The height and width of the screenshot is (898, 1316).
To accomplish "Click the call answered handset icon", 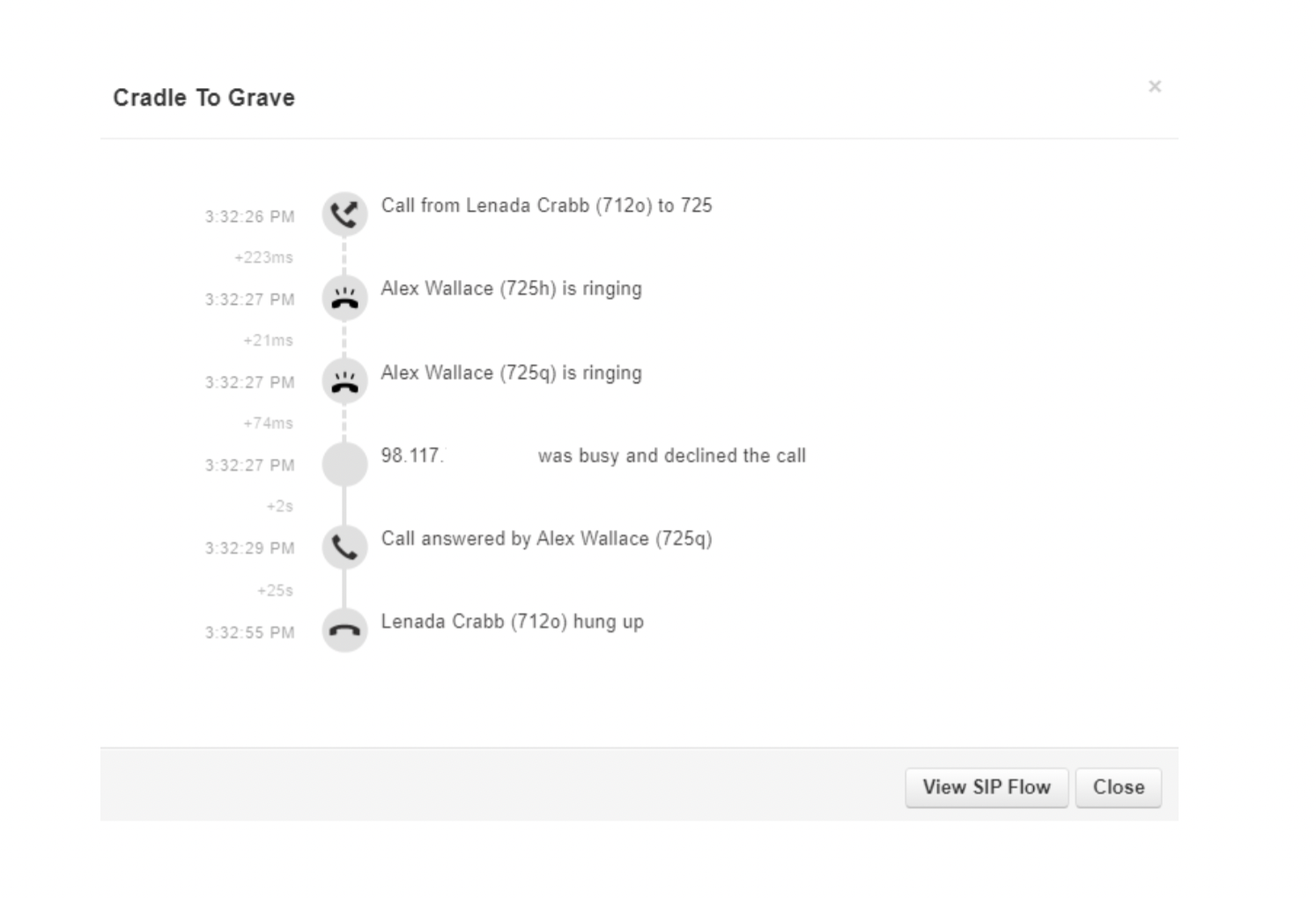I will point(344,547).
